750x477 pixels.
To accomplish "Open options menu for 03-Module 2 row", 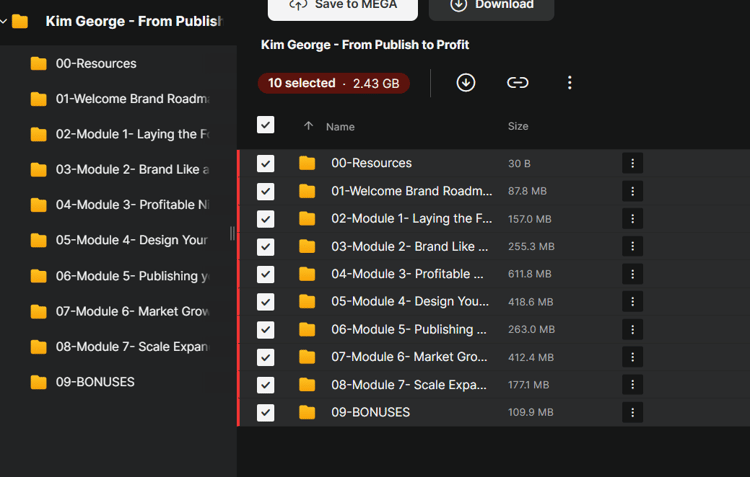I will [632, 246].
